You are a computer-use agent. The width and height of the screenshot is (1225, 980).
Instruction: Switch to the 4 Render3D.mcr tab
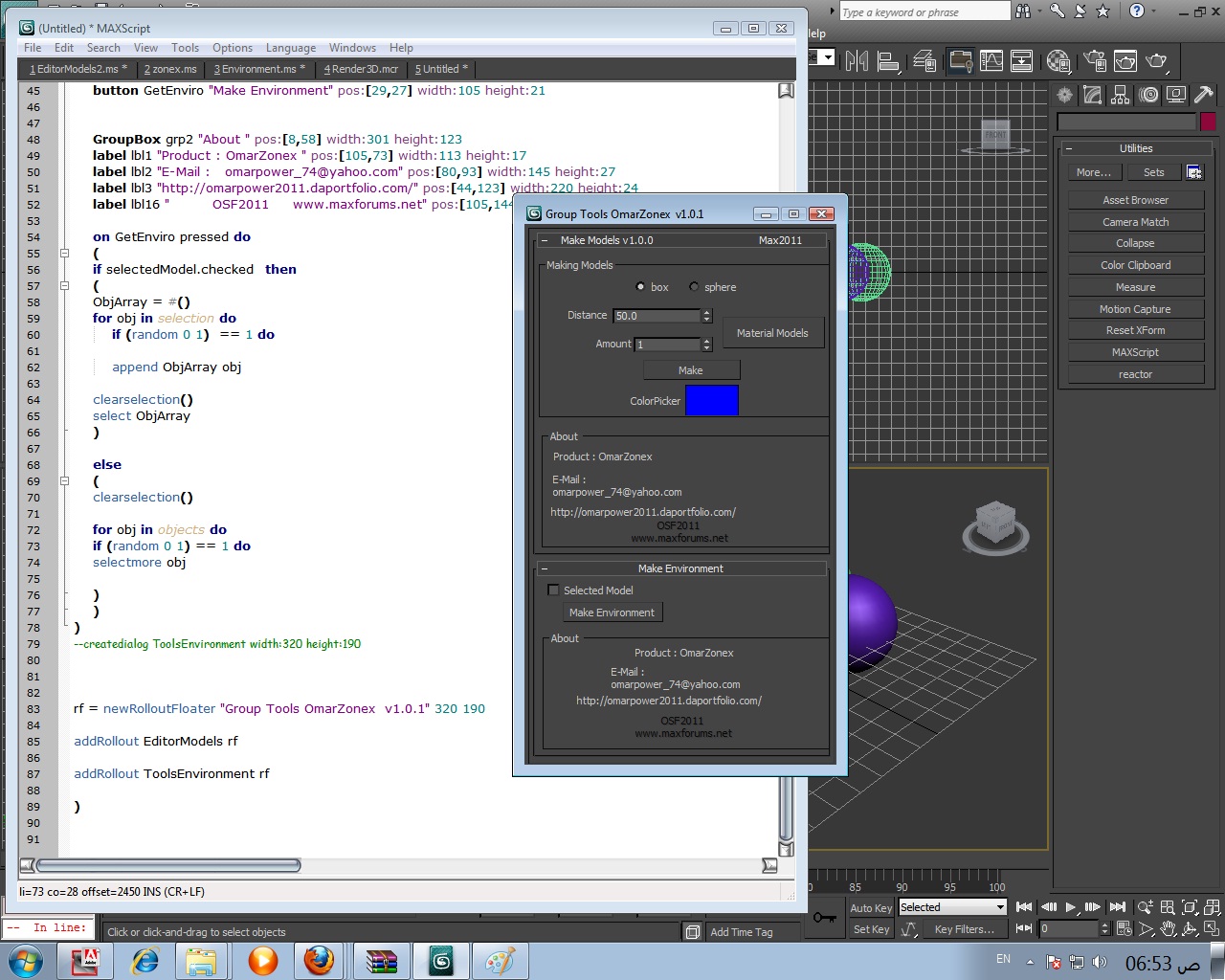tap(361, 69)
